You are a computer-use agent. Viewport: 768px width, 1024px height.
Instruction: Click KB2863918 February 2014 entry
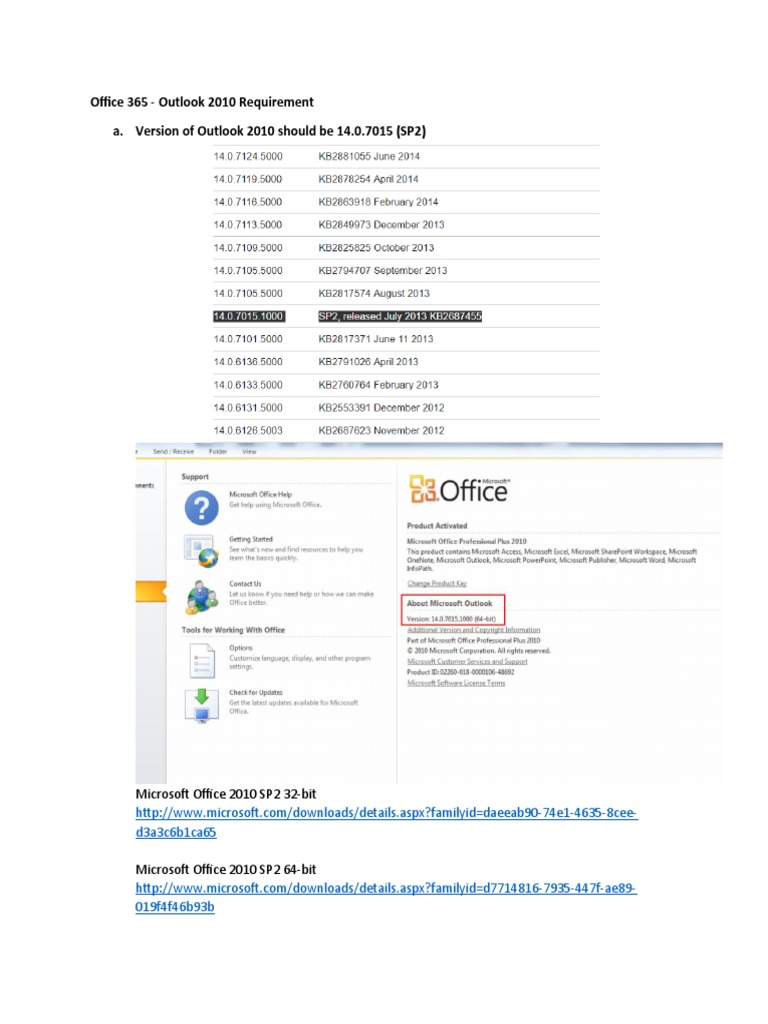tap(378, 202)
